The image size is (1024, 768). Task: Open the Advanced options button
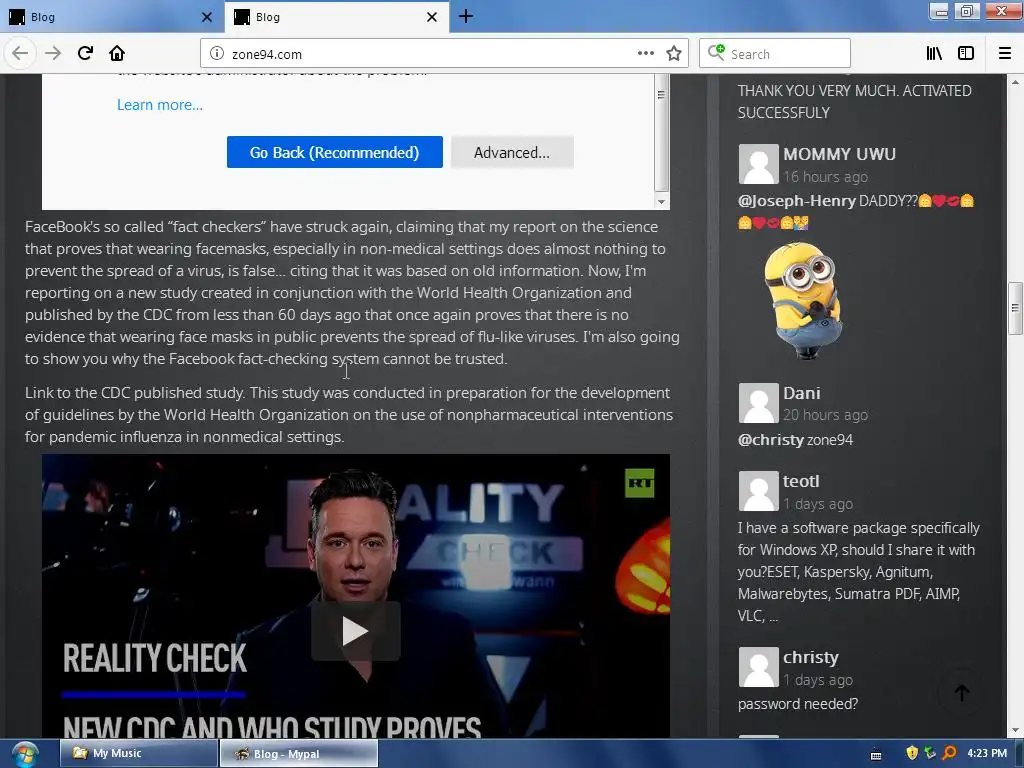coord(512,152)
